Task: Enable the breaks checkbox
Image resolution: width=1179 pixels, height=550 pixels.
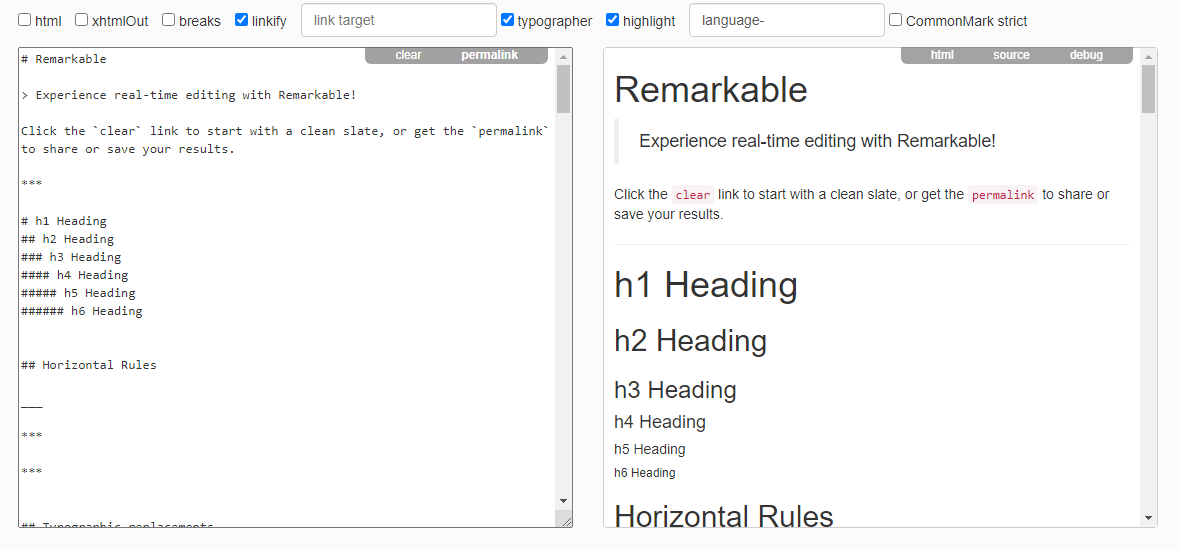Action: point(168,20)
